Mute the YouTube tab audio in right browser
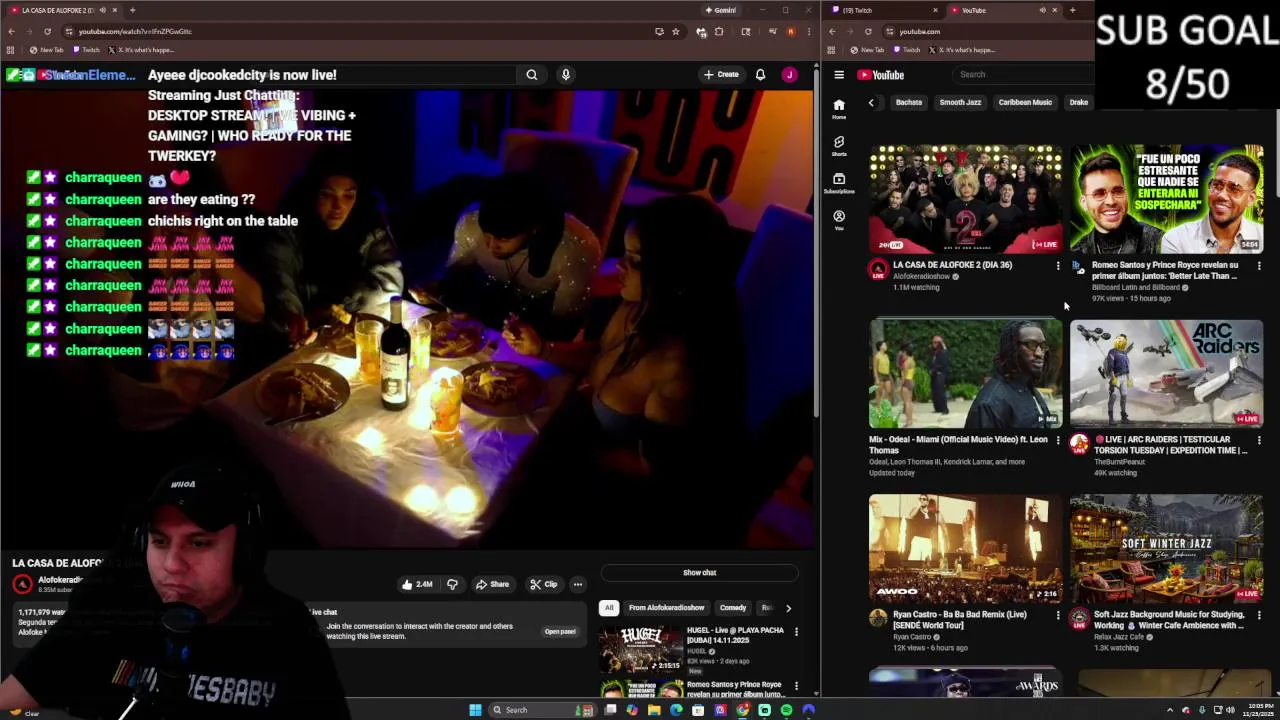 tap(1042, 10)
